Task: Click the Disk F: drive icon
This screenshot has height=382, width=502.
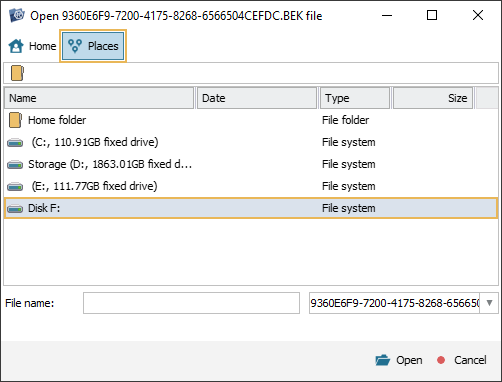Action: (15, 209)
